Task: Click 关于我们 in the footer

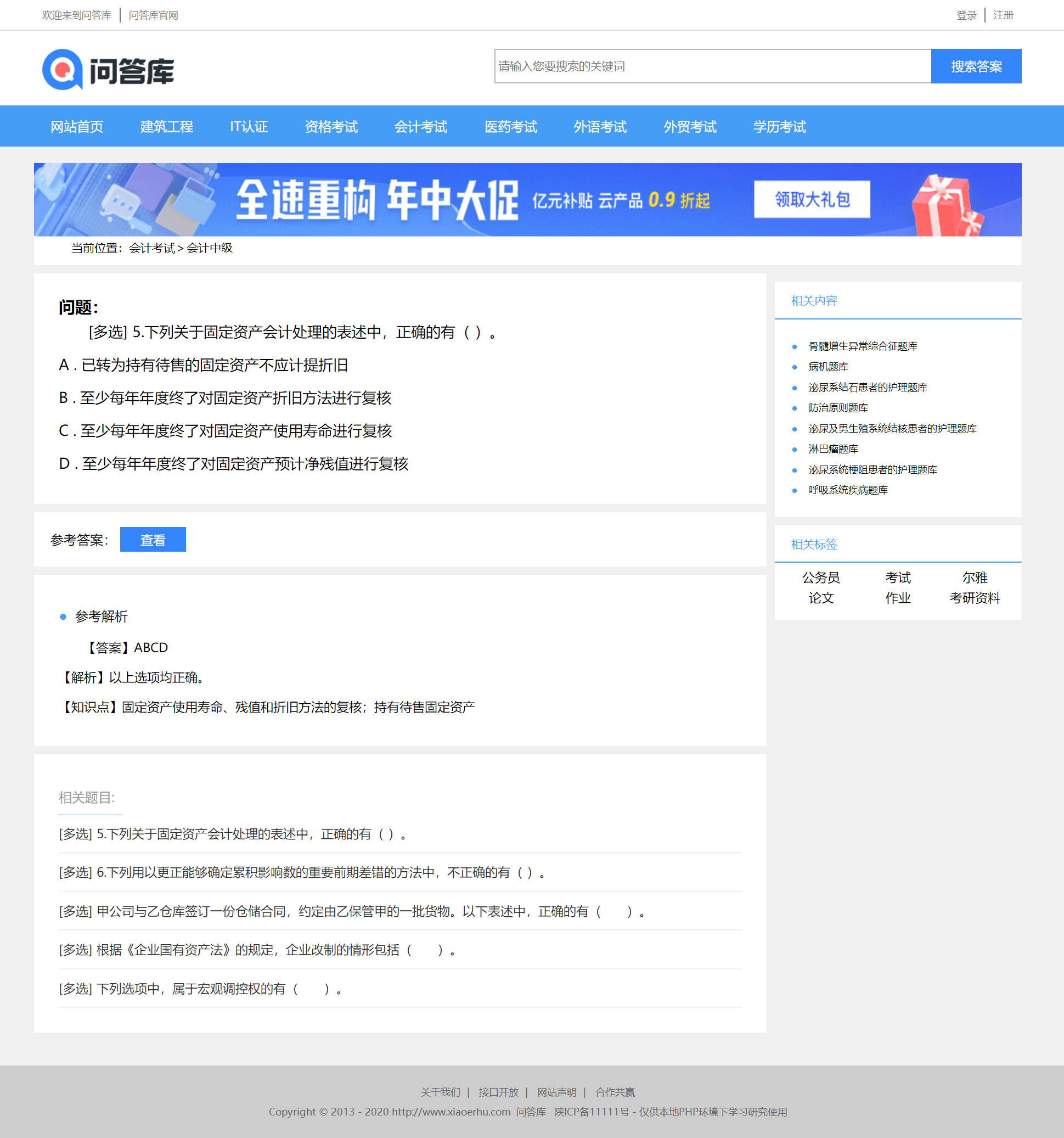Action: [440, 1092]
